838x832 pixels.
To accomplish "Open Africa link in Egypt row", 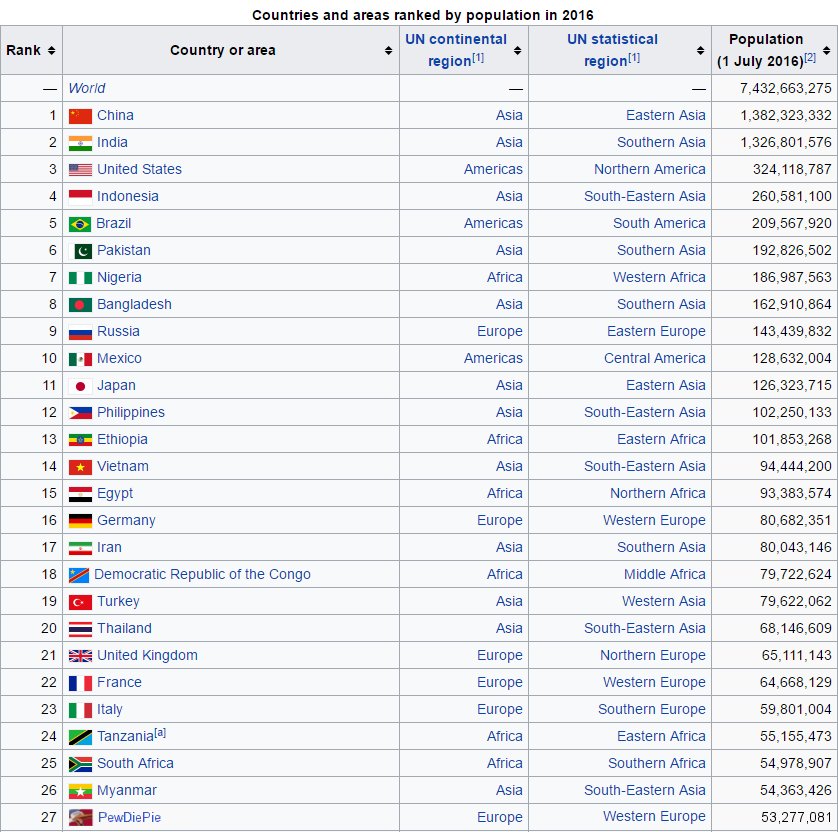I will pos(505,493).
